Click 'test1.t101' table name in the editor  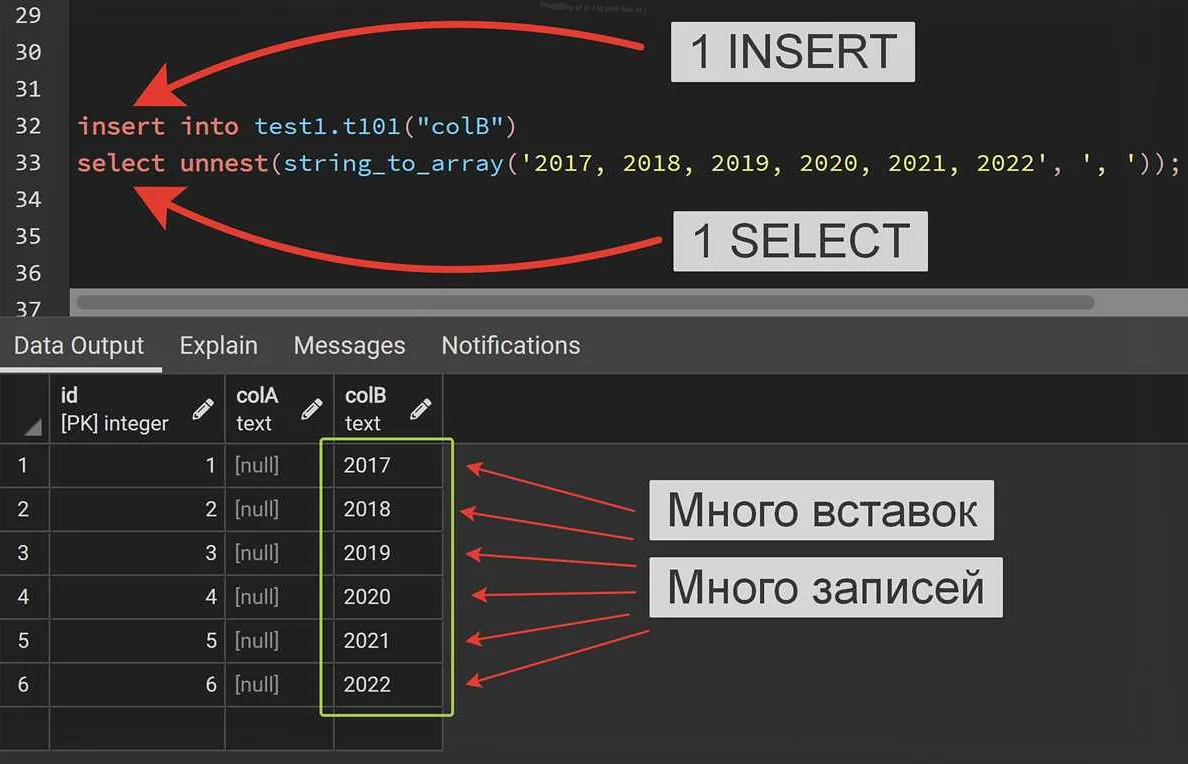pos(327,126)
